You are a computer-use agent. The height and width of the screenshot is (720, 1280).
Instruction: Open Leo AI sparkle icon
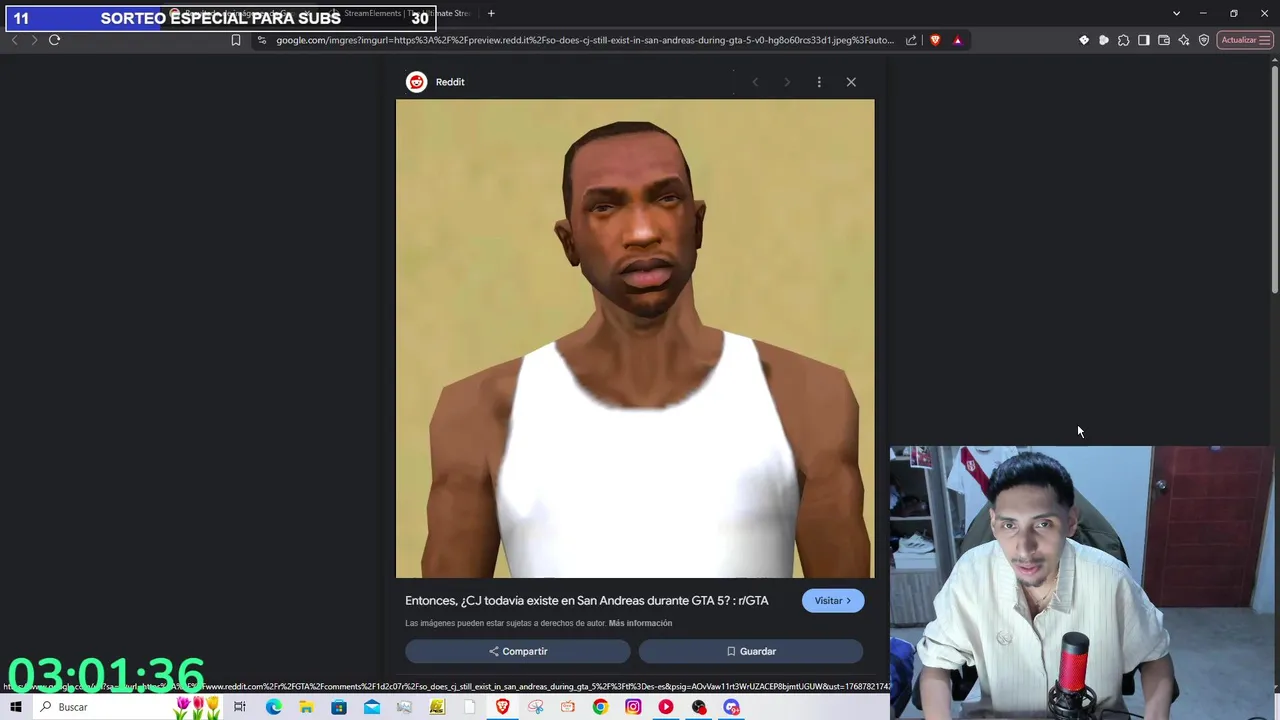(x=1184, y=40)
